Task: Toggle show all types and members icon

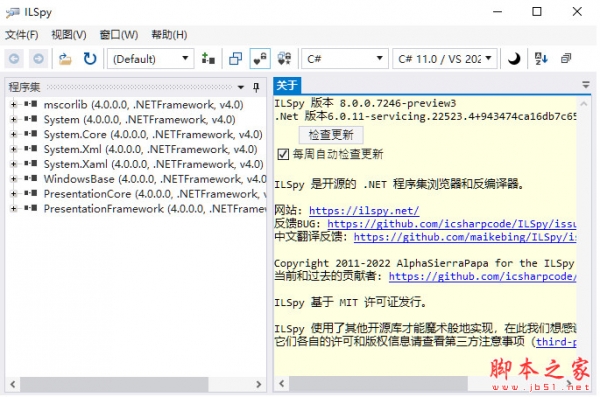Action: (x=284, y=59)
